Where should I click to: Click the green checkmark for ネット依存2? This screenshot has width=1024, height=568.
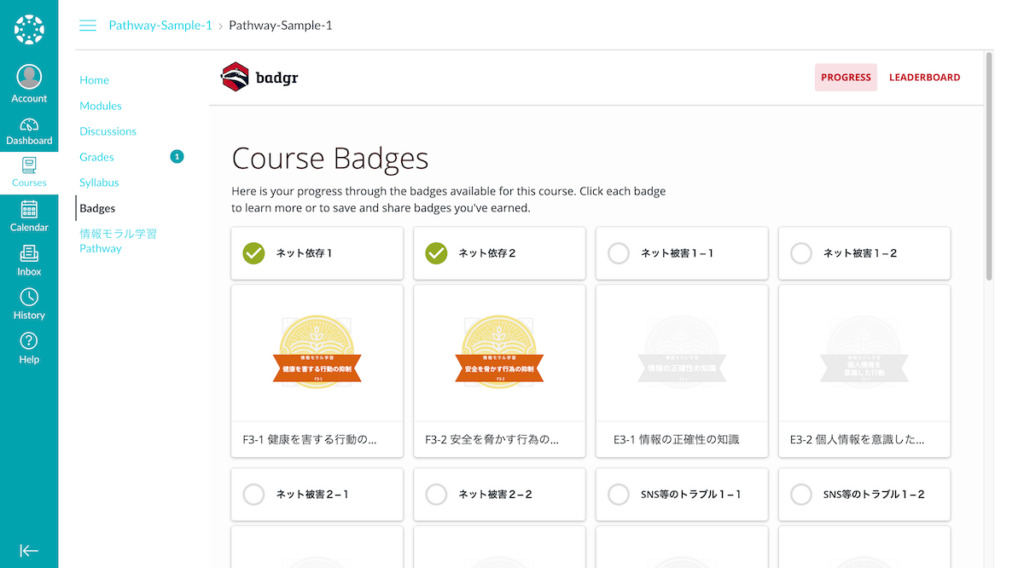tap(436, 253)
